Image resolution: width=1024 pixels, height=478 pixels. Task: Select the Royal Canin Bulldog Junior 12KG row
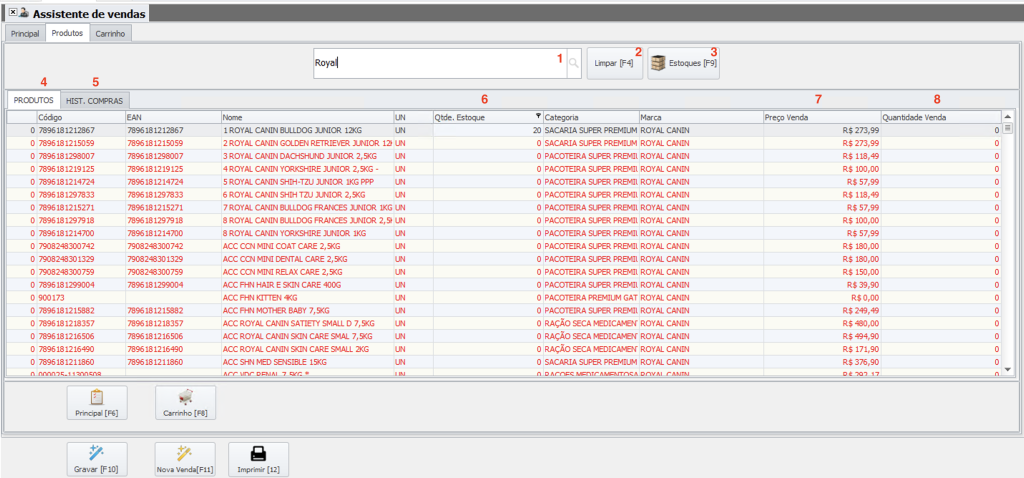point(300,130)
